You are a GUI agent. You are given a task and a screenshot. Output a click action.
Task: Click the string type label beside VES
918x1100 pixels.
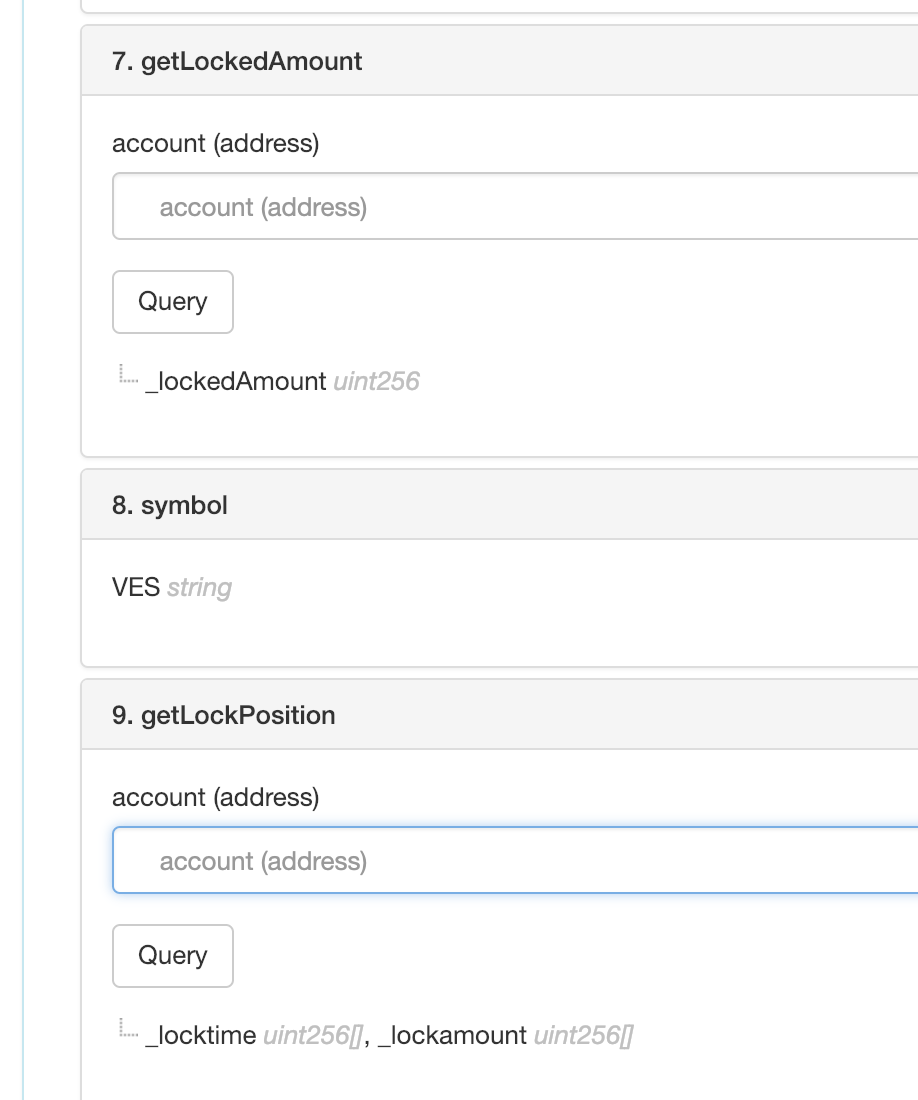tap(199, 587)
